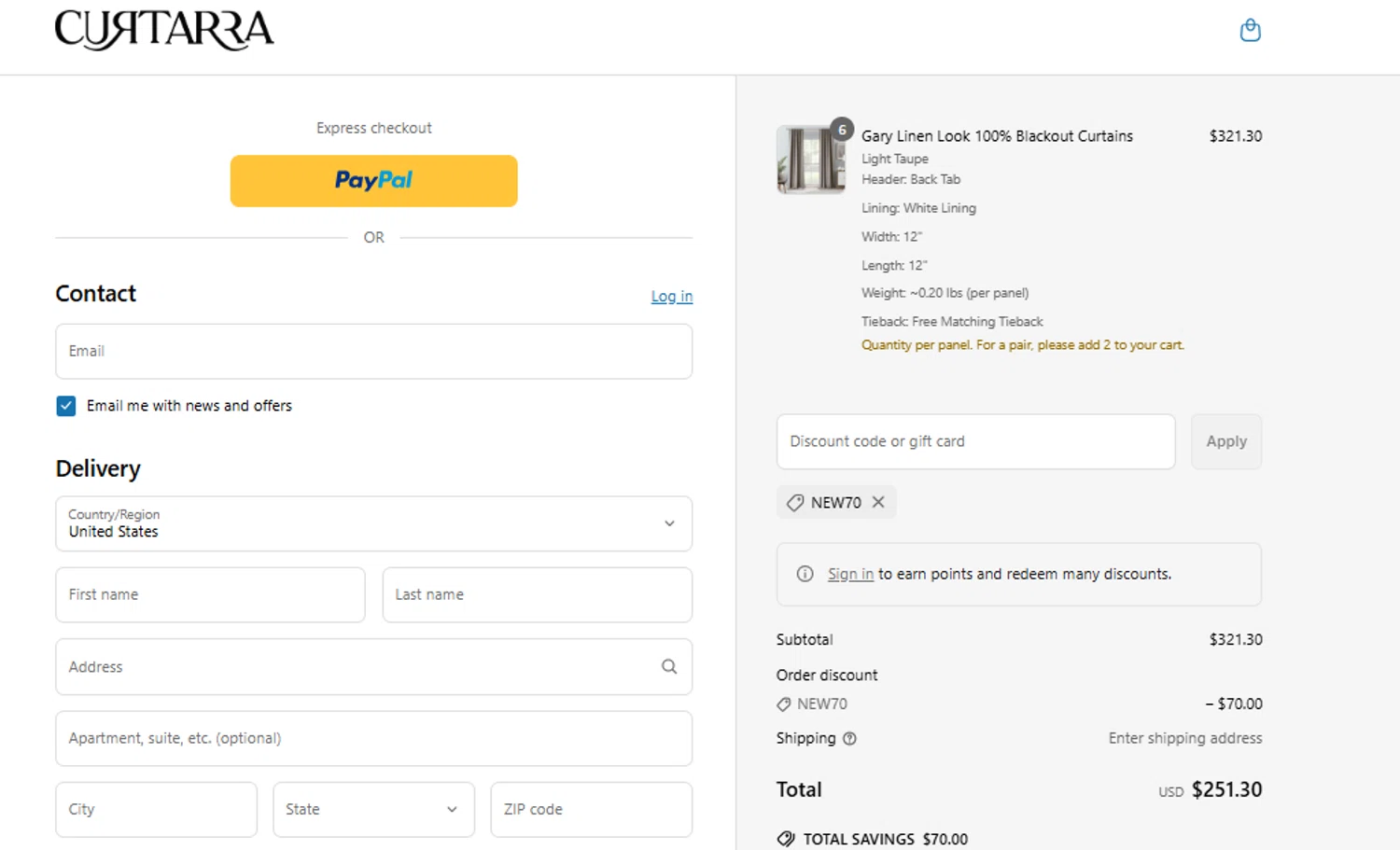Screen dimensions: 1400x850
Task: Focus the City field
Action: pyautogui.click(x=156, y=809)
